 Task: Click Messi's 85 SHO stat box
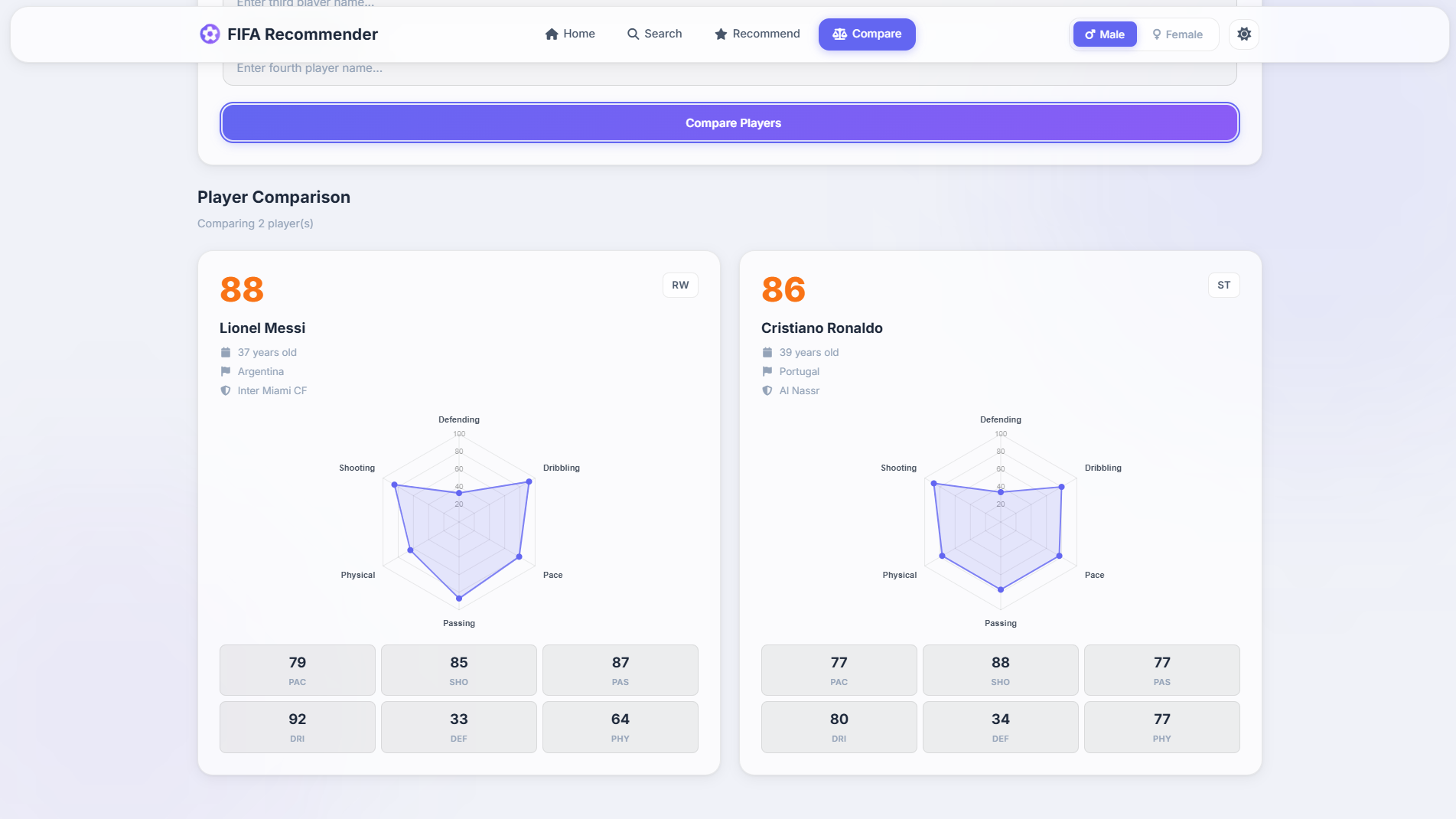click(x=459, y=670)
